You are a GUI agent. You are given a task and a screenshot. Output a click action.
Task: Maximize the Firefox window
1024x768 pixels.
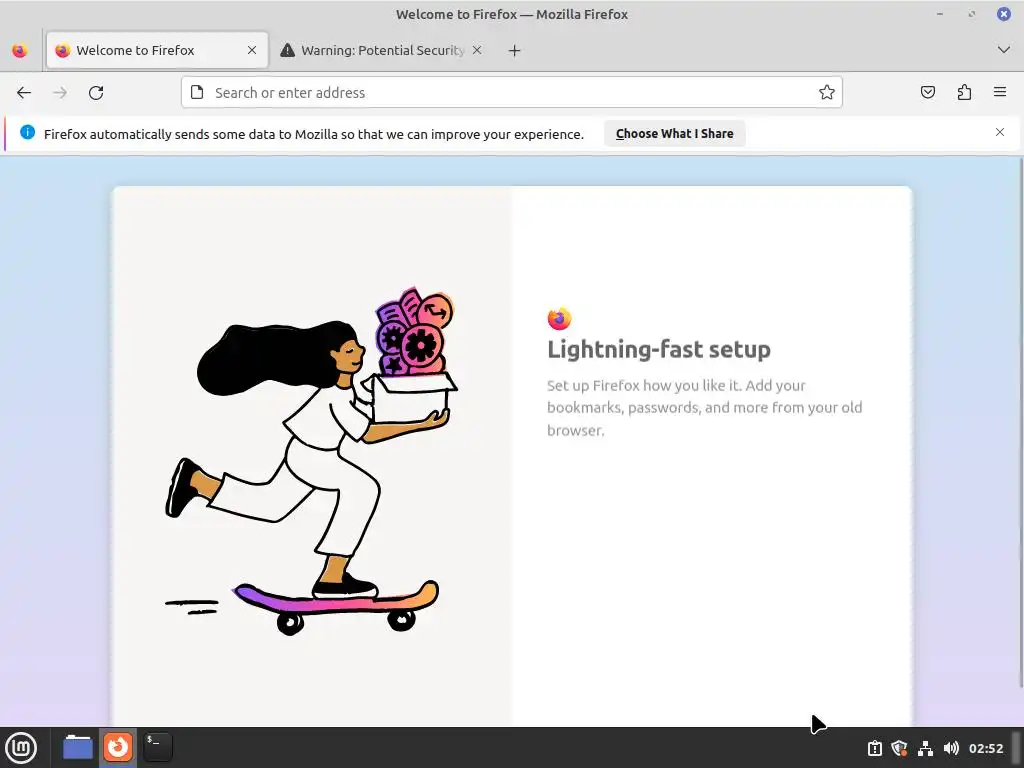pyautogui.click(x=972, y=14)
